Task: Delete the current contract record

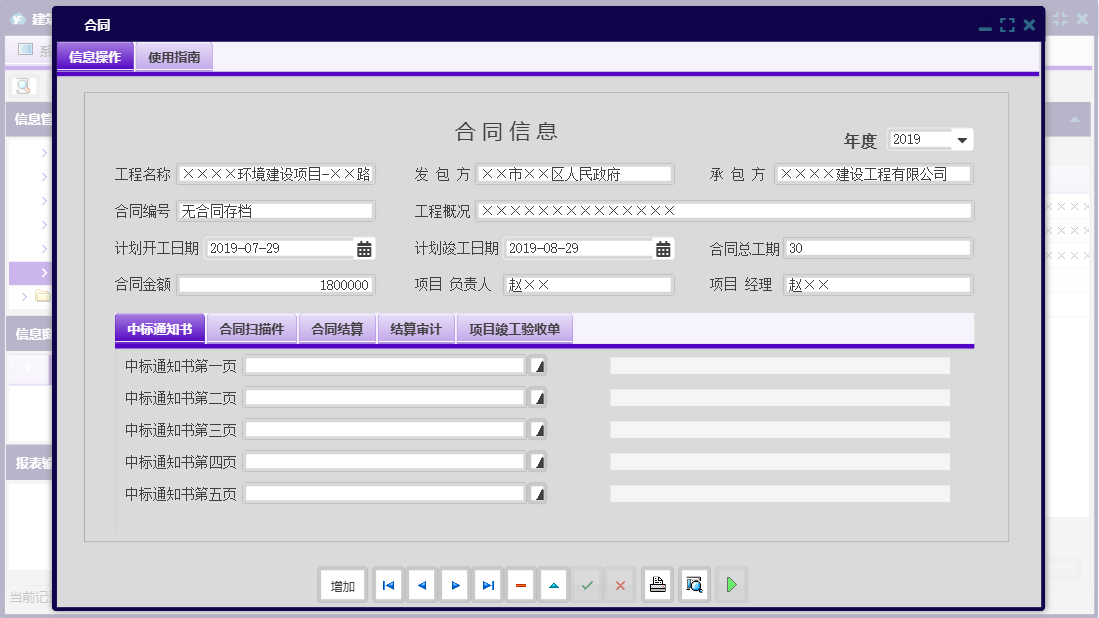Action: click(x=521, y=585)
